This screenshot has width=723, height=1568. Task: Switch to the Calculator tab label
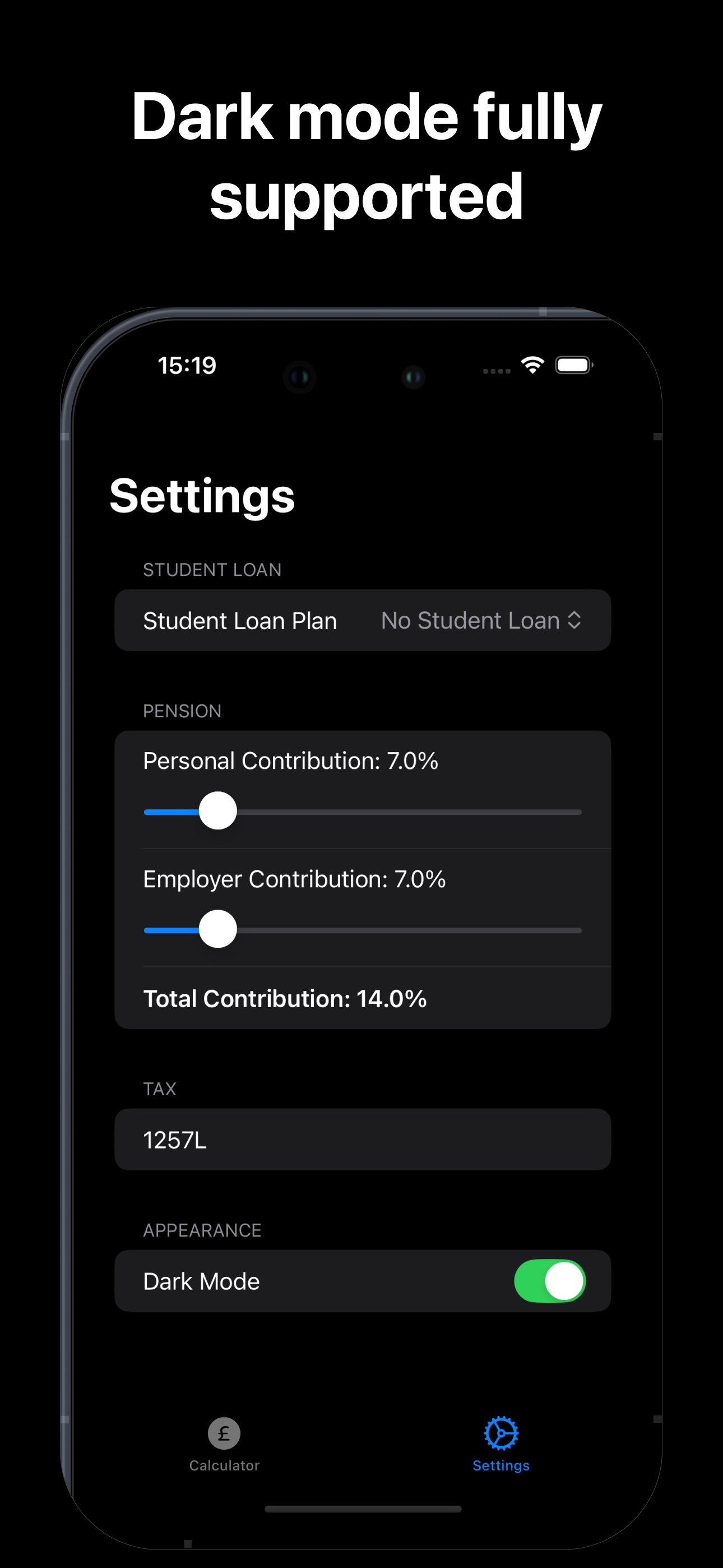click(224, 1465)
